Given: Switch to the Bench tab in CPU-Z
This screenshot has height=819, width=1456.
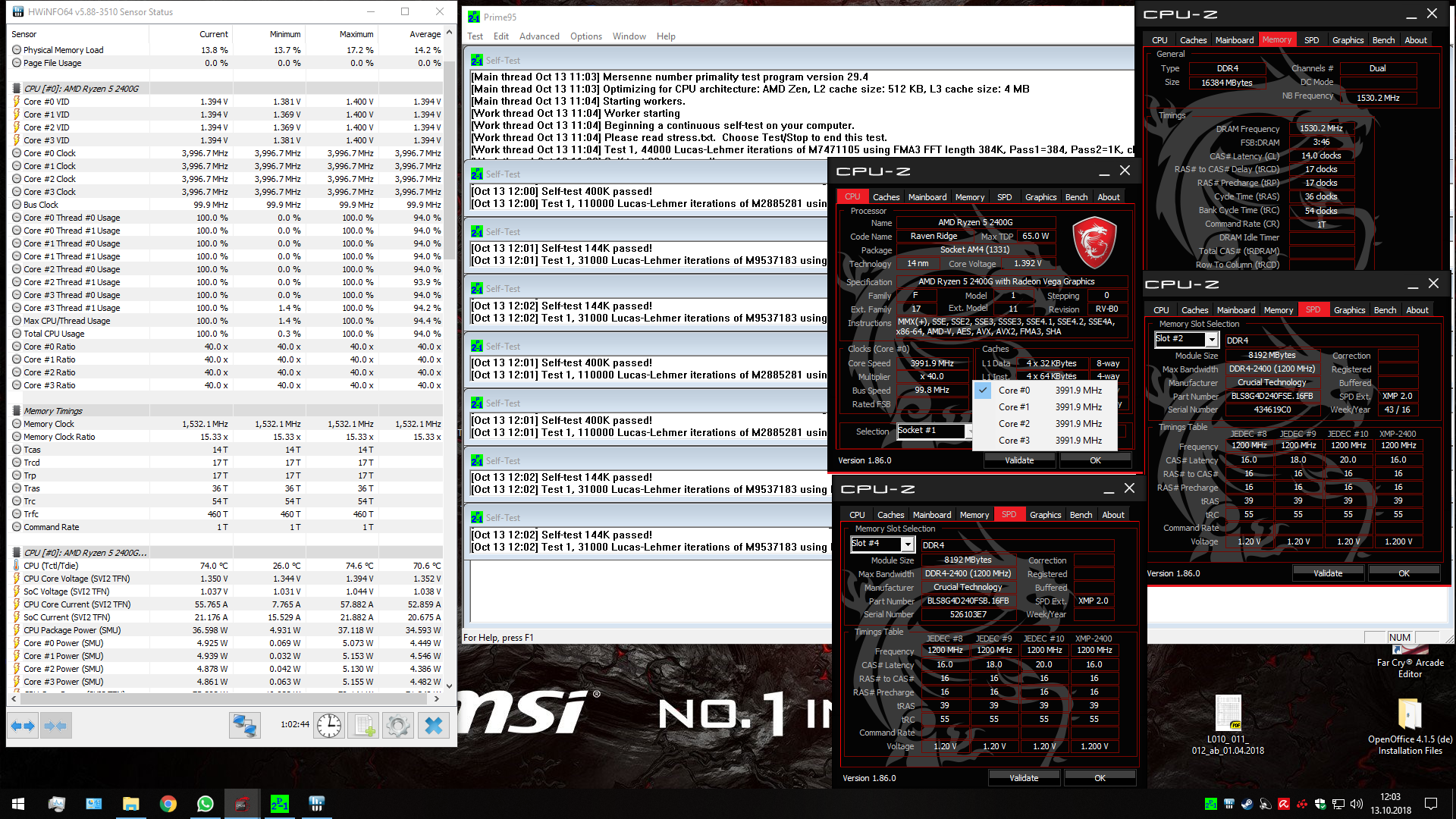Looking at the screenshot, I should pos(1076,196).
